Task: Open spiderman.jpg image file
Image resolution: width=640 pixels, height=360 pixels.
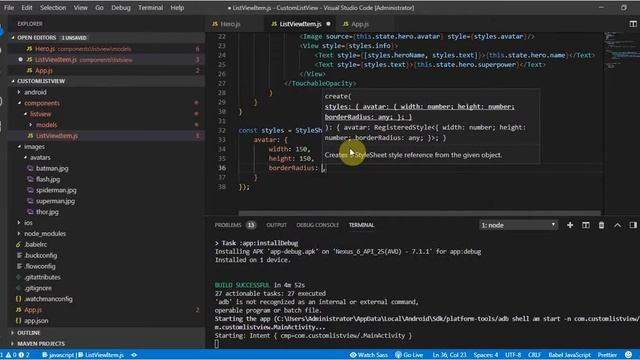Action: (x=106, y=190)
